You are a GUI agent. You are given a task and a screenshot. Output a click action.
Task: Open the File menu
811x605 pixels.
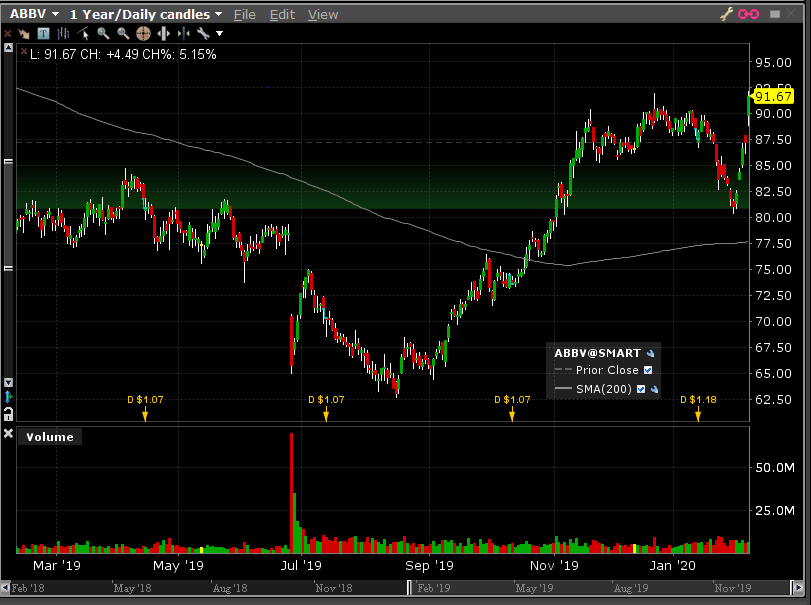244,14
